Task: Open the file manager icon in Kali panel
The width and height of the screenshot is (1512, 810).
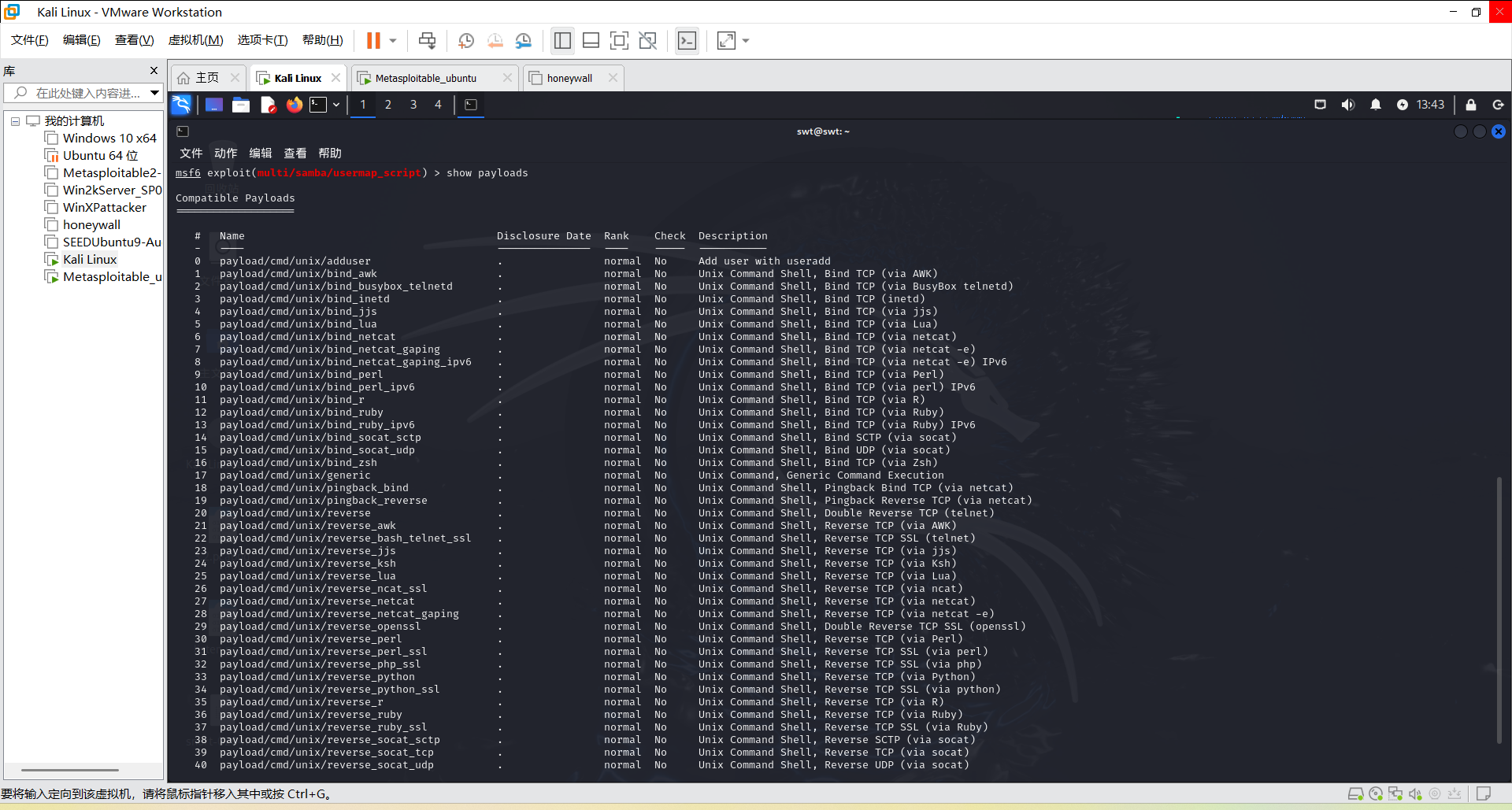Action: click(x=241, y=105)
